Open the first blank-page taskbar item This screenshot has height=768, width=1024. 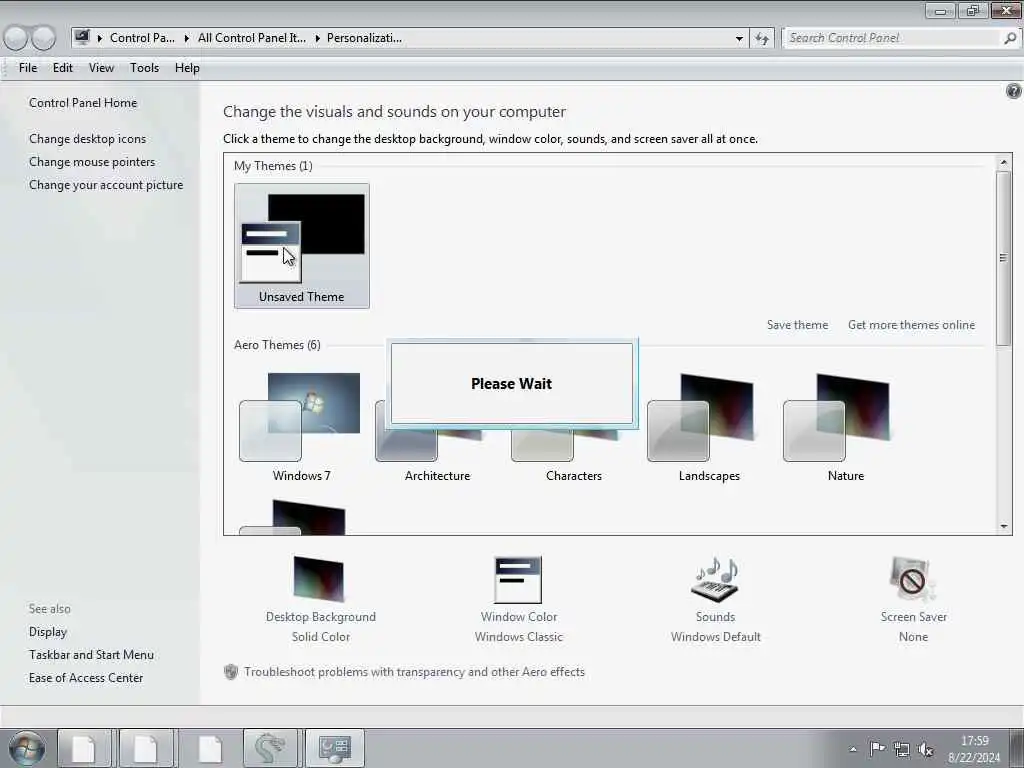point(84,748)
